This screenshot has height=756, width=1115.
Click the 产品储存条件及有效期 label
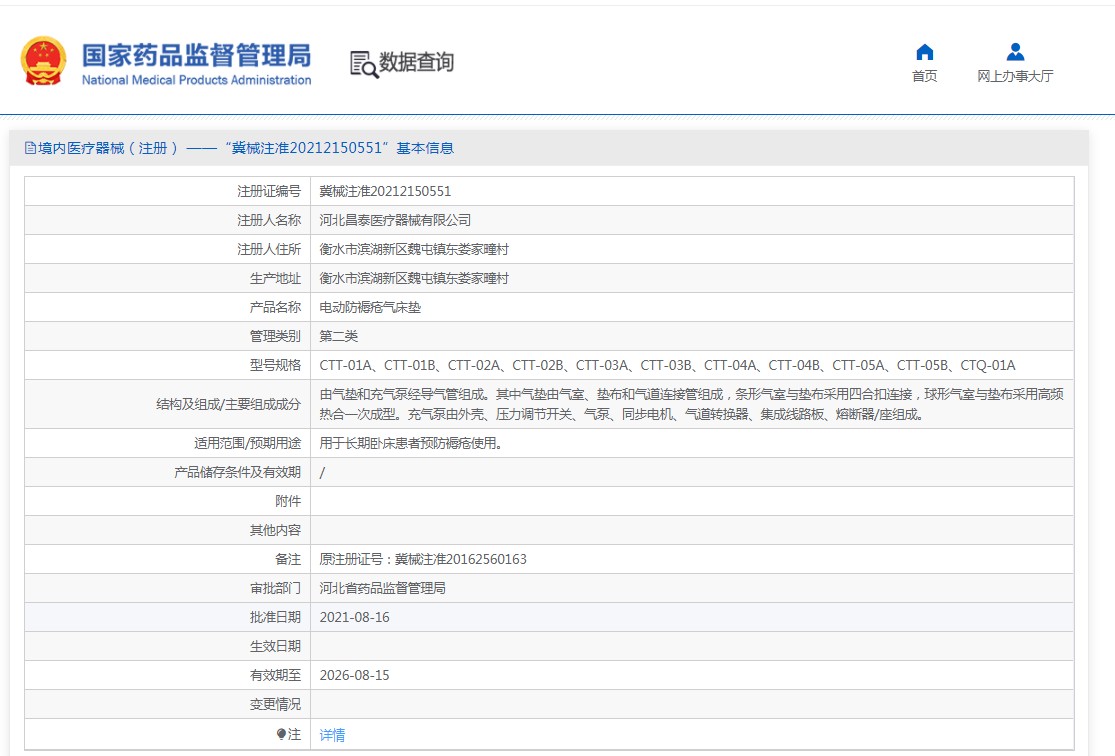coord(238,472)
